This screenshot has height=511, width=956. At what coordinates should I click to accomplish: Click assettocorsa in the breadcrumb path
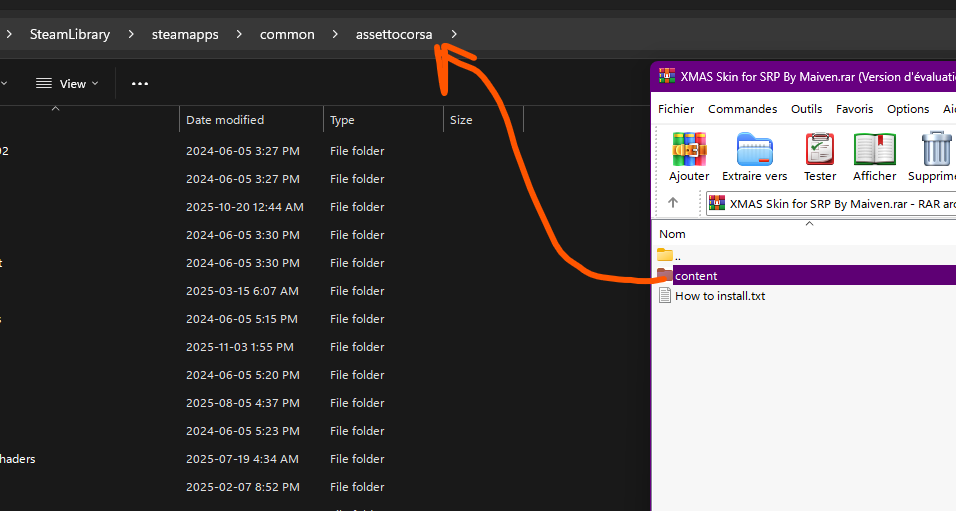point(394,34)
